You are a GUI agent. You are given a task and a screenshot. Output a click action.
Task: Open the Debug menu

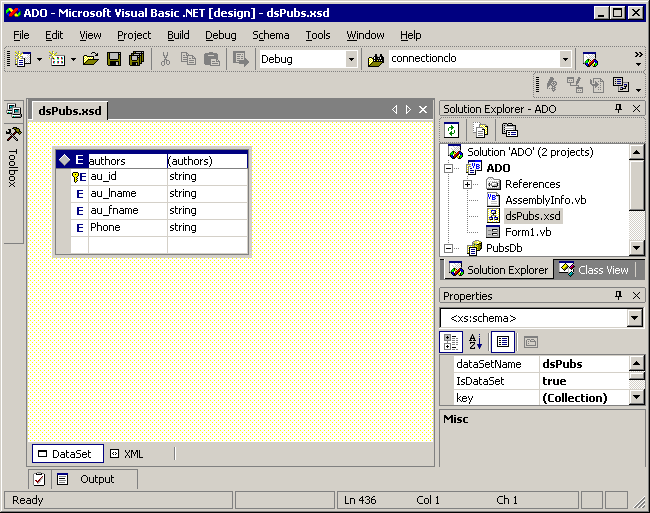221,35
